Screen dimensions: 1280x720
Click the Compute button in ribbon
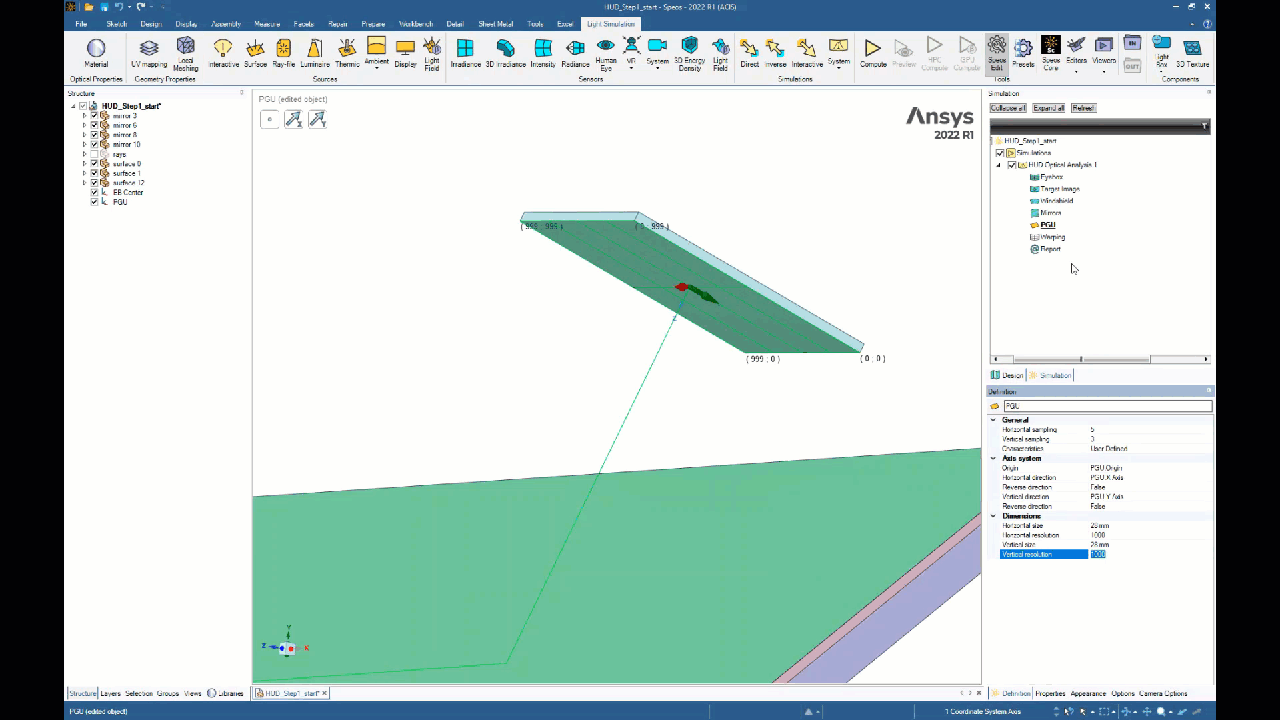click(873, 54)
